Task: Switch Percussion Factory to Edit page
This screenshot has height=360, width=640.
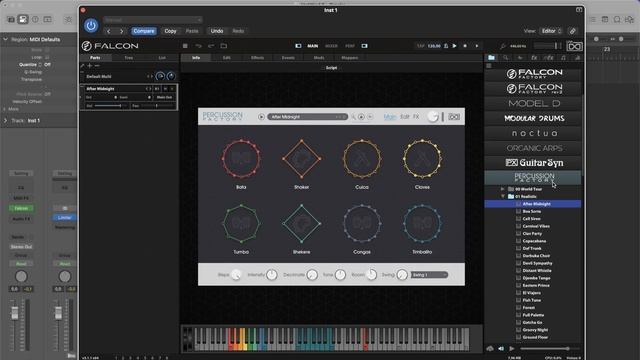Action: click(x=404, y=117)
